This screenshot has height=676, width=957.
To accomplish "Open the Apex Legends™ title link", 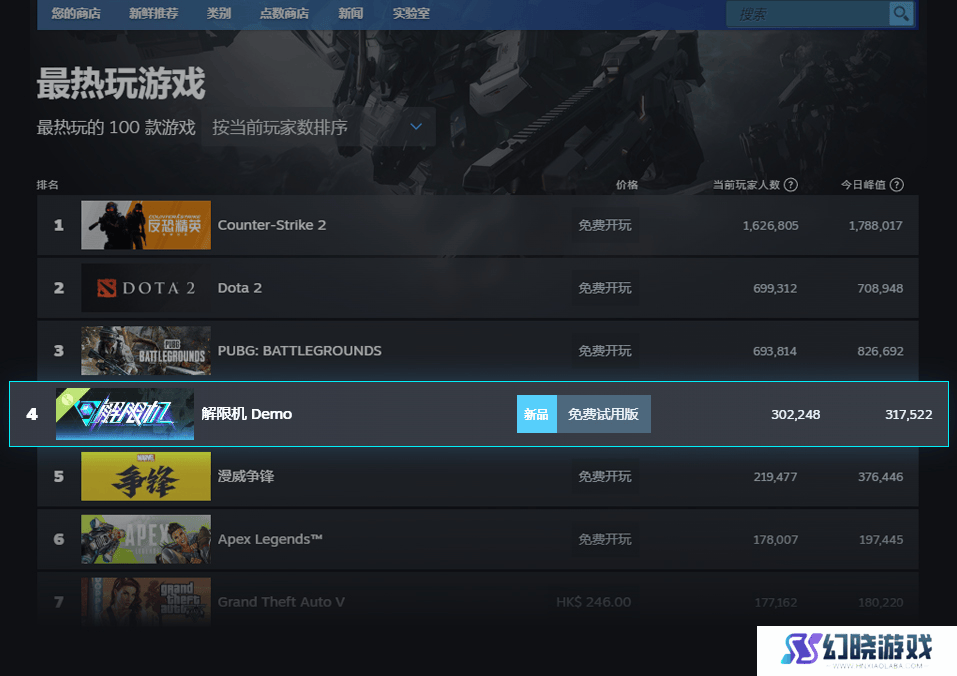I will (270, 539).
